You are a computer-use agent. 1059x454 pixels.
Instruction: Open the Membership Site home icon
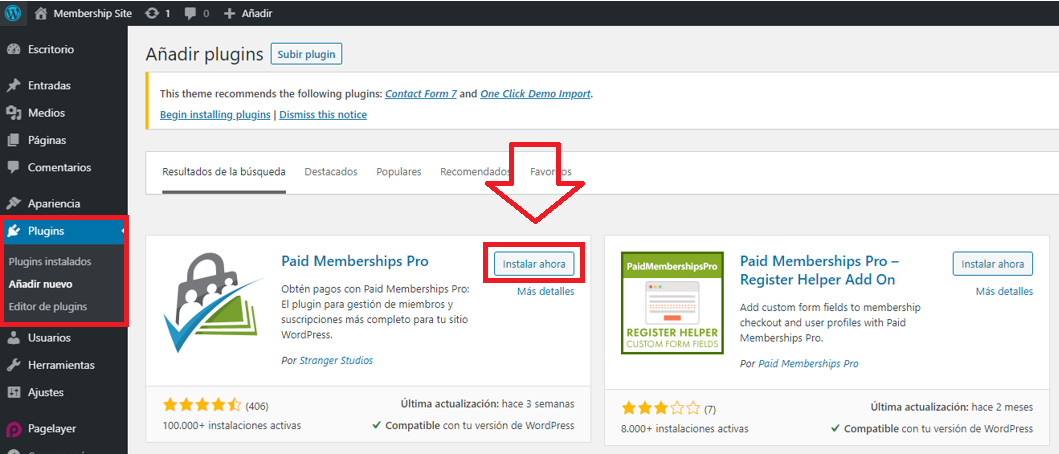(40, 14)
